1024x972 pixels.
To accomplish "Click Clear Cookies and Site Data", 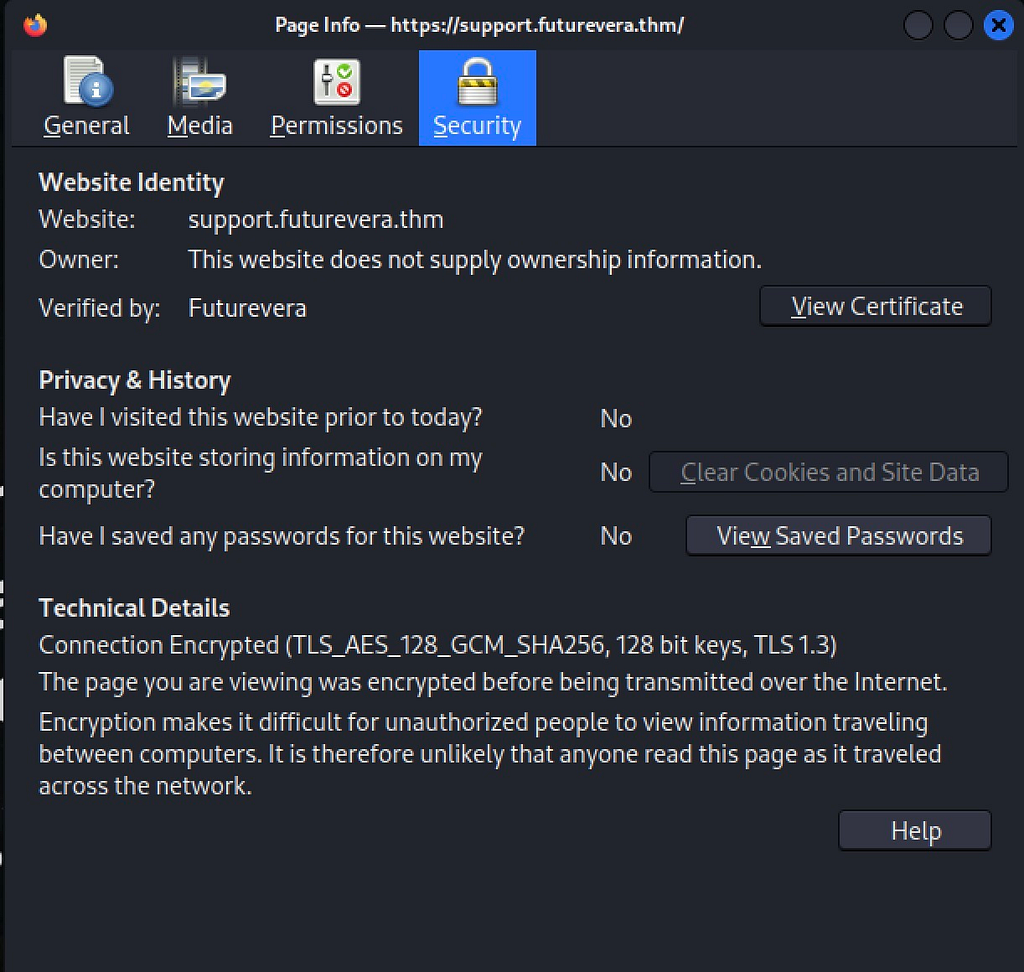I will 829,472.
